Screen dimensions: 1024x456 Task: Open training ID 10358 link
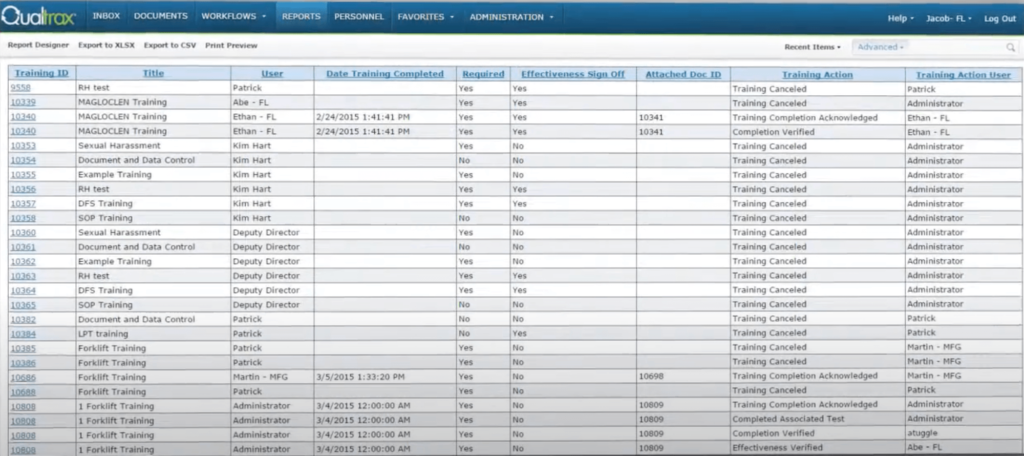23,218
